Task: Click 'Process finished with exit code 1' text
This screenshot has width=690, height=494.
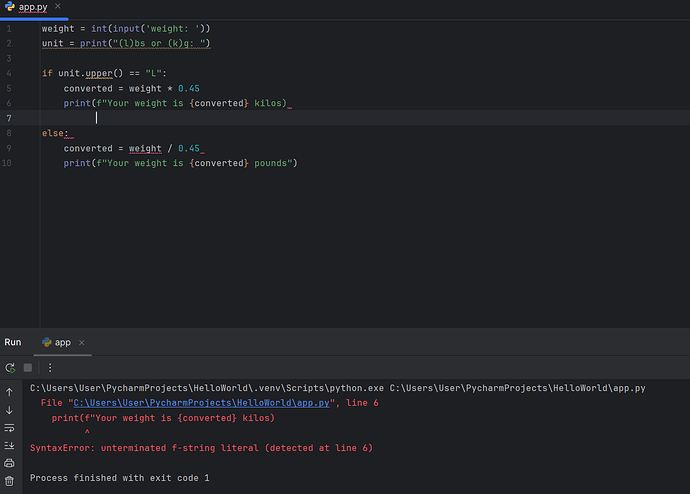Action: [120, 478]
